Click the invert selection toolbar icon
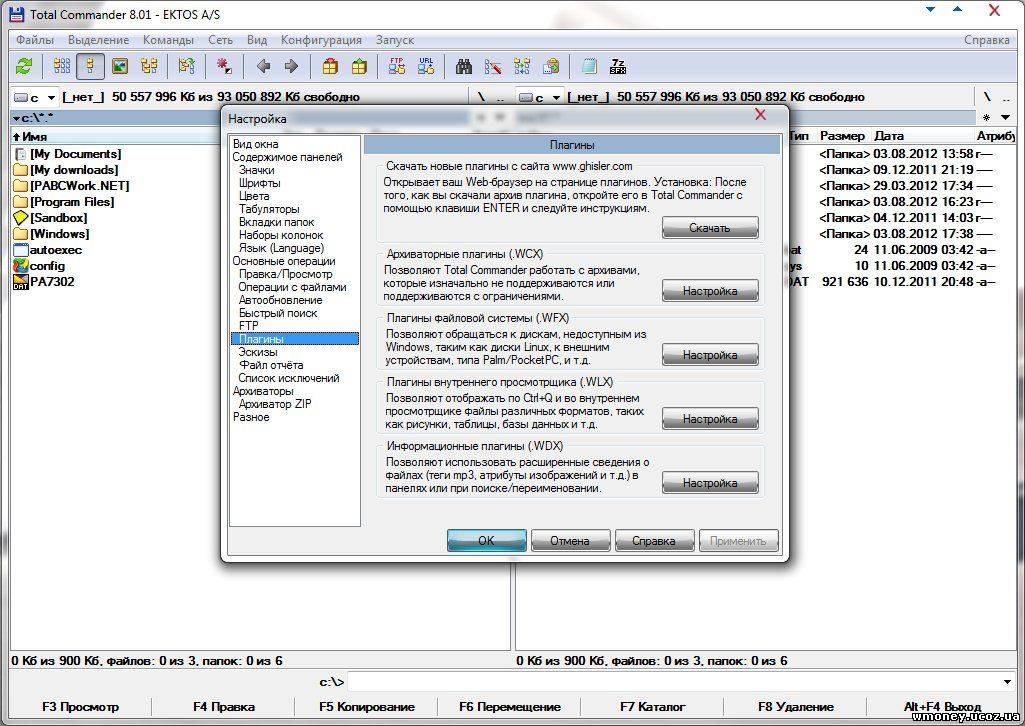Screen dimensions: 1025x726 coord(186,66)
